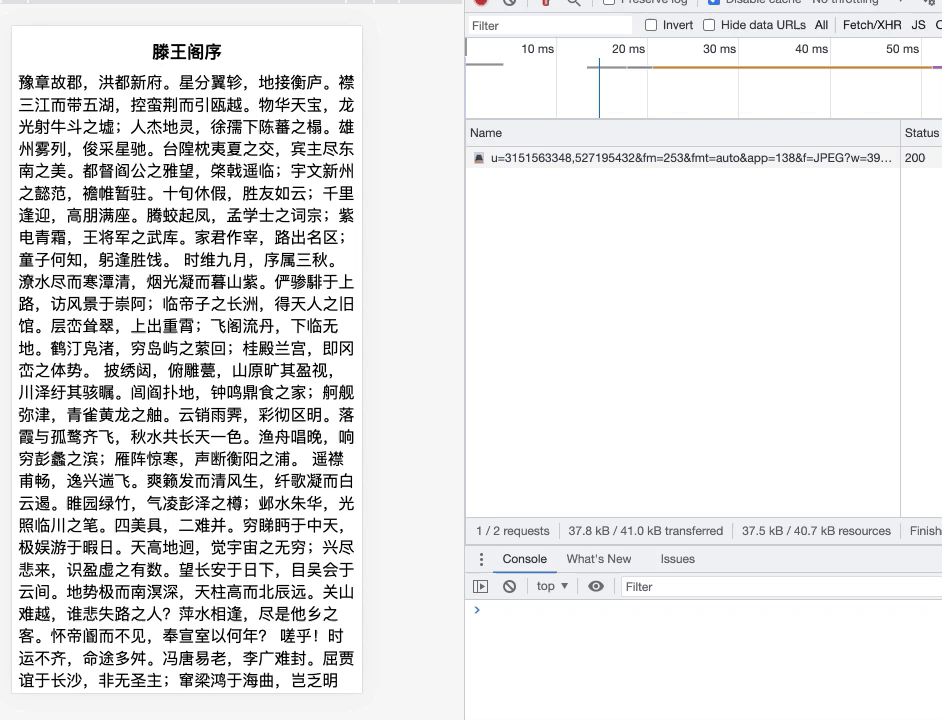Switch to the Console tab

tap(524, 559)
